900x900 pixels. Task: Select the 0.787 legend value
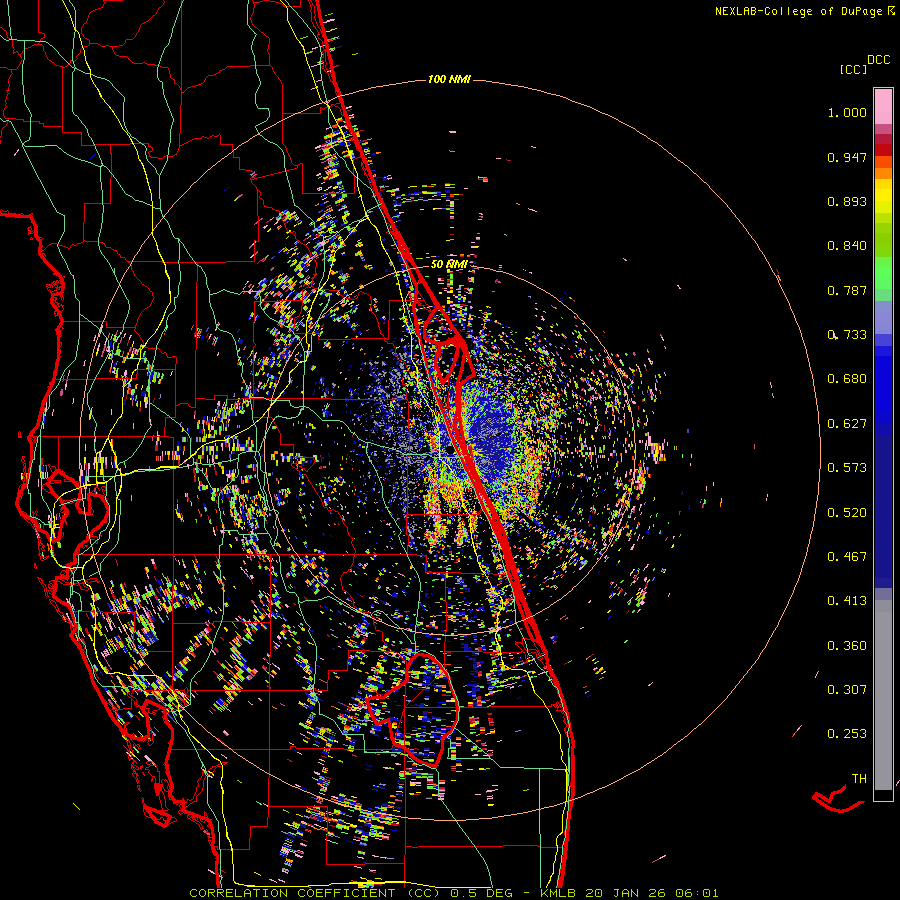tap(847, 290)
